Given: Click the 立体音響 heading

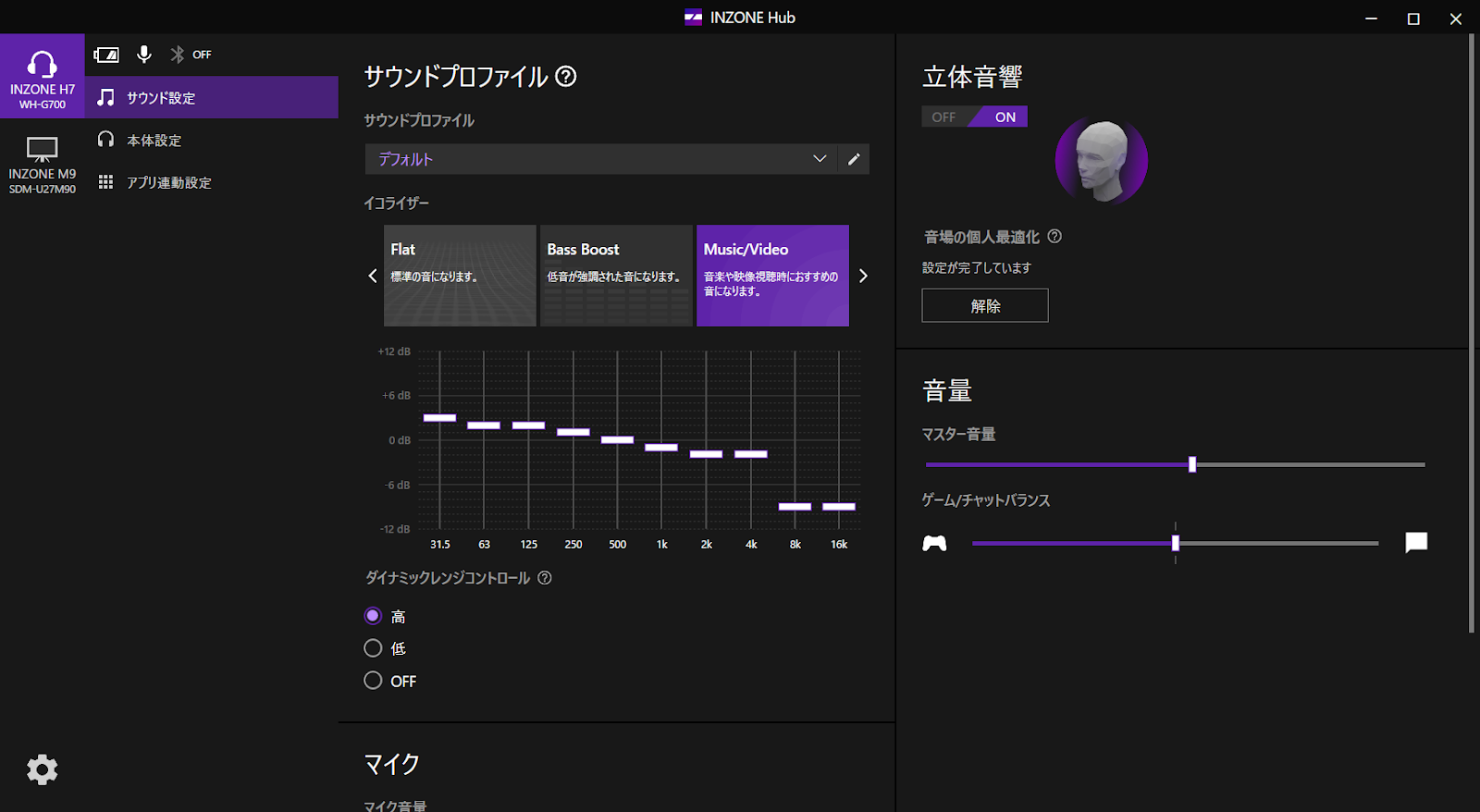Looking at the screenshot, I should tap(972, 77).
